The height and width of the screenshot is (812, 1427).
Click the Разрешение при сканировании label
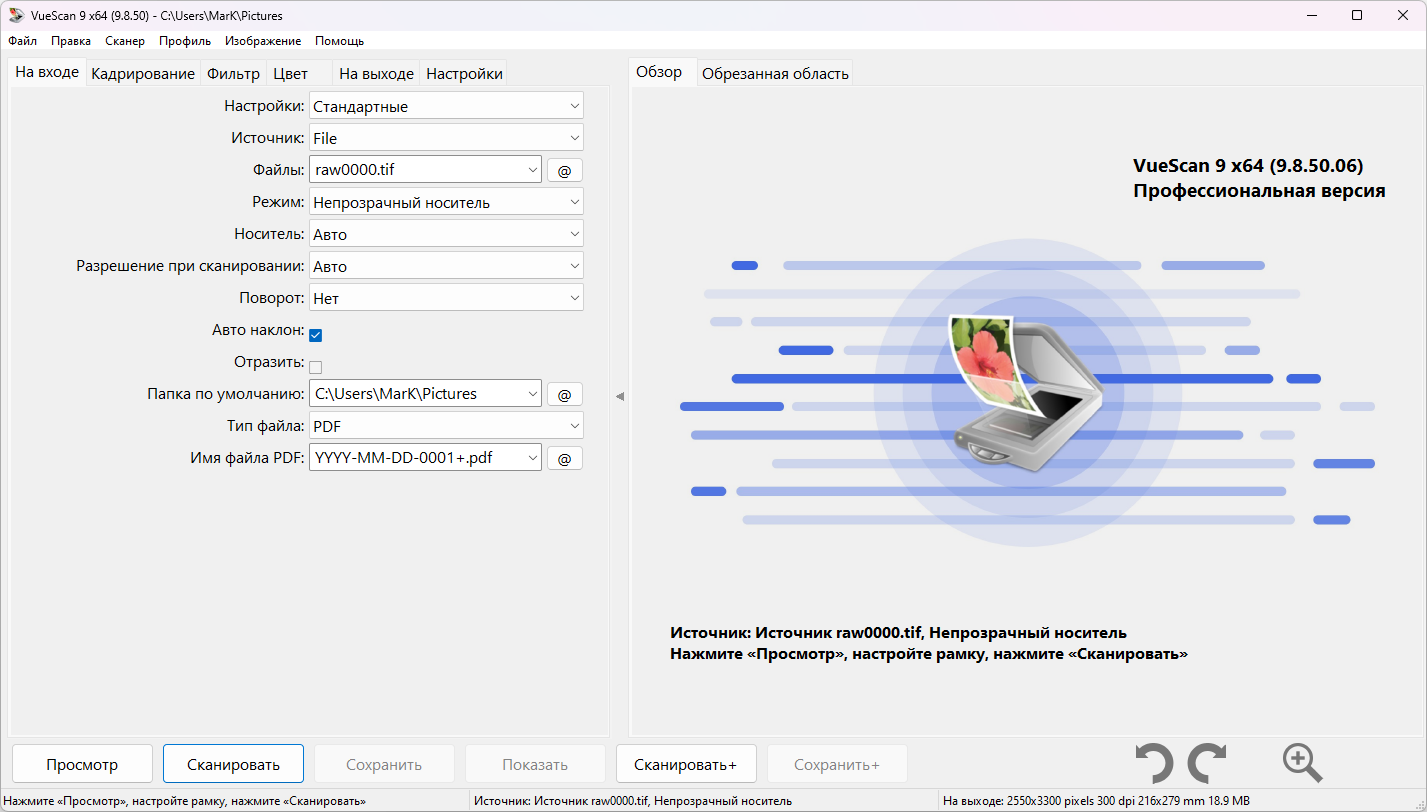(x=190, y=266)
